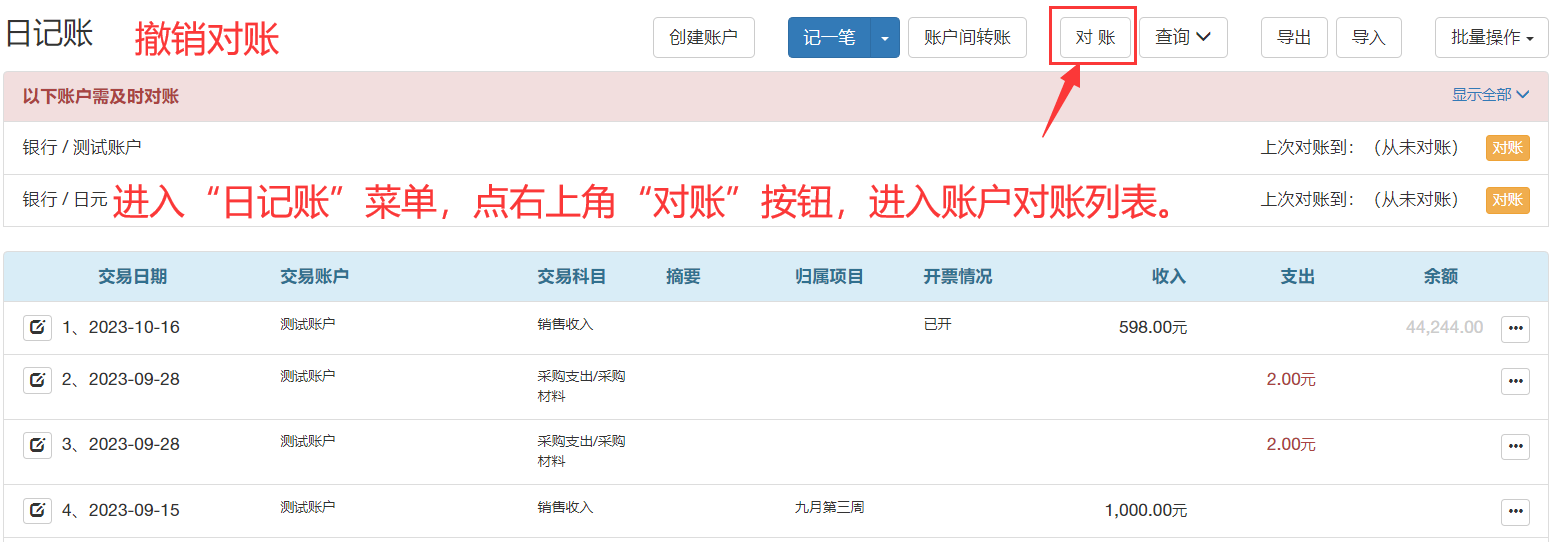Click edit icon for second row transaction
This screenshot has height=542, width=1553.
pos(37,380)
